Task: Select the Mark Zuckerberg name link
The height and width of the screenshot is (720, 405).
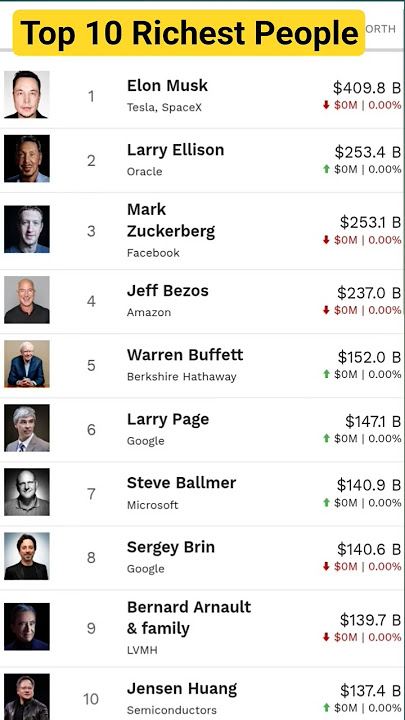Action: [x=171, y=220]
